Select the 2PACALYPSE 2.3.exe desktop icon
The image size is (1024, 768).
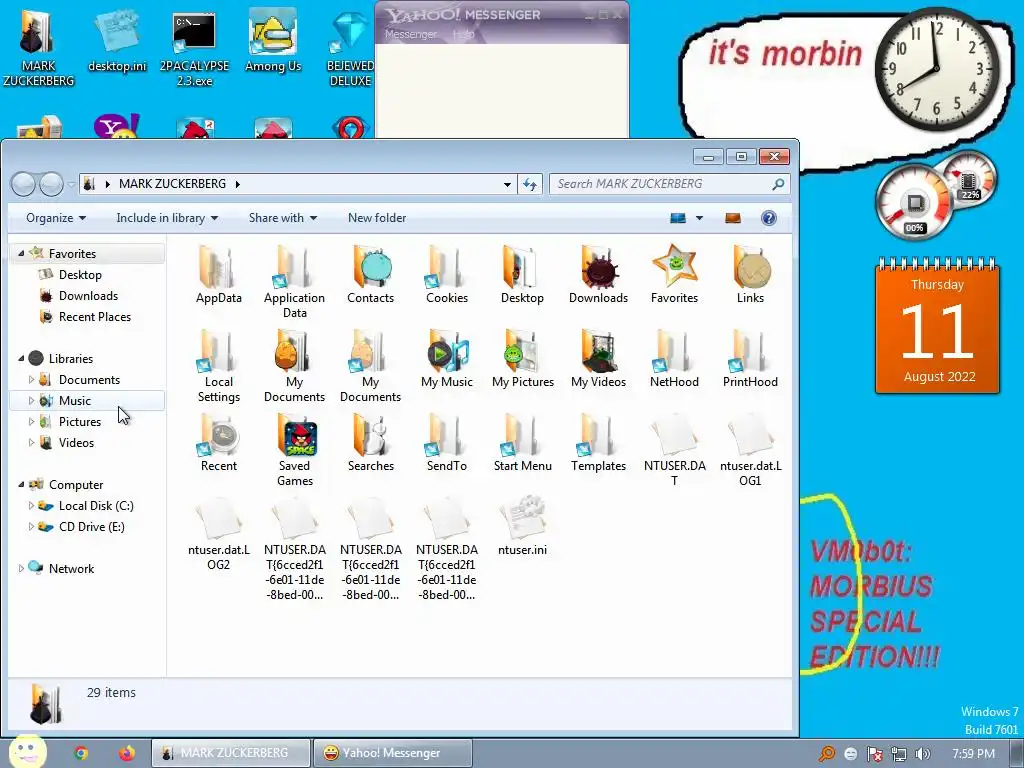tap(194, 50)
